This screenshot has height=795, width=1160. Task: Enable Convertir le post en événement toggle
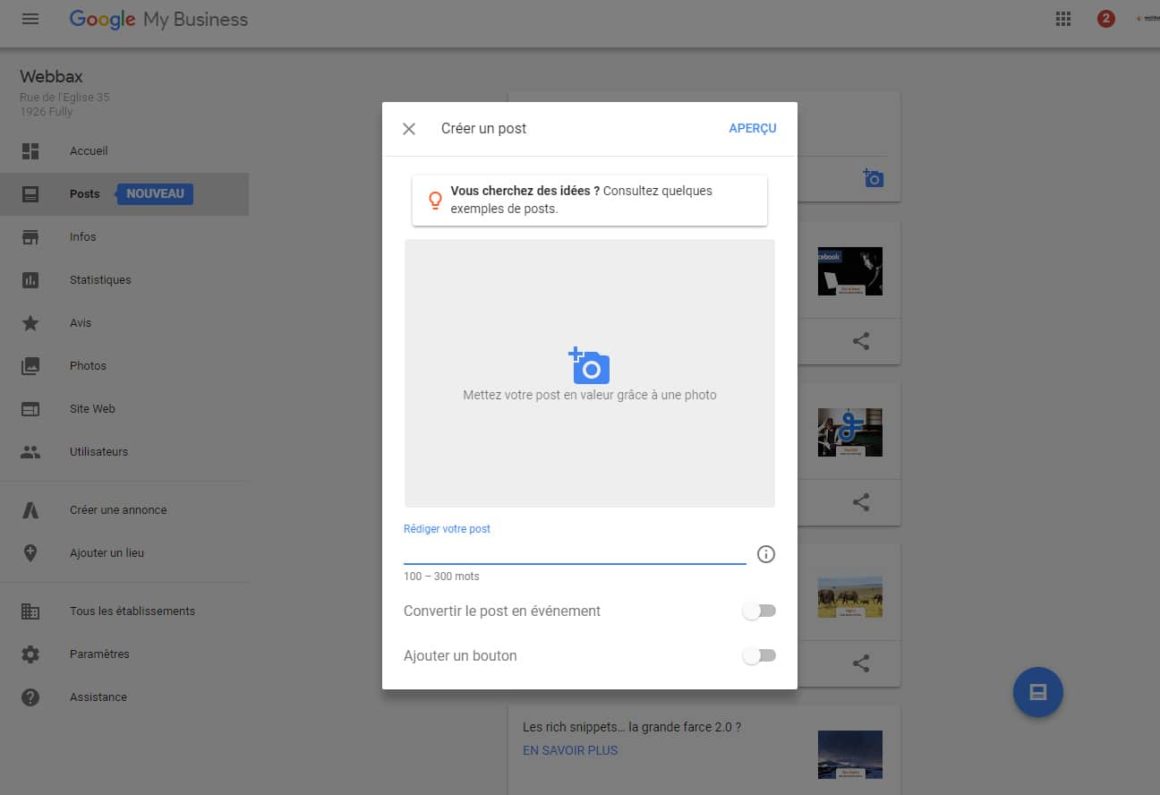click(x=759, y=611)
